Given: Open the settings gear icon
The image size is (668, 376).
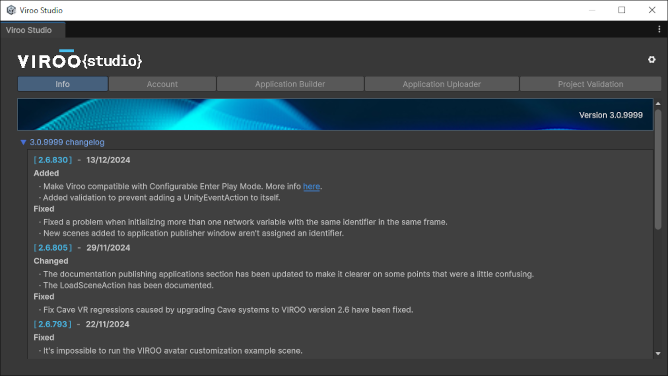Looking at the screenshot, I should click(x=651, y=60).
